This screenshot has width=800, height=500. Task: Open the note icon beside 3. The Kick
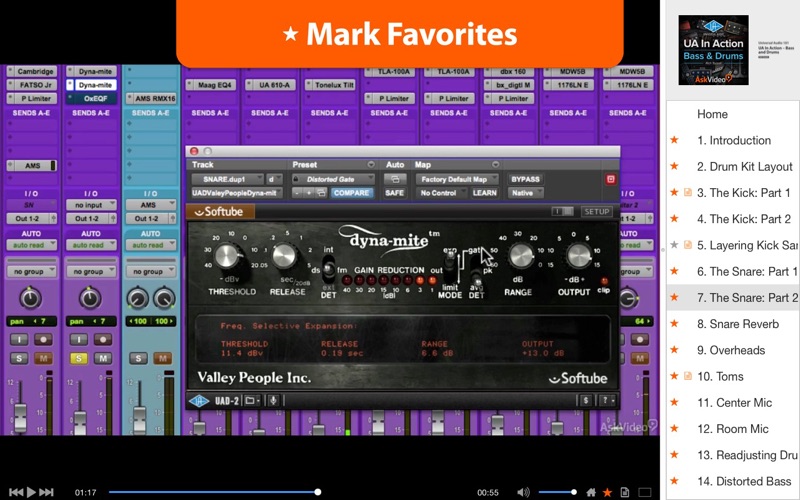[x=688, y=192]
